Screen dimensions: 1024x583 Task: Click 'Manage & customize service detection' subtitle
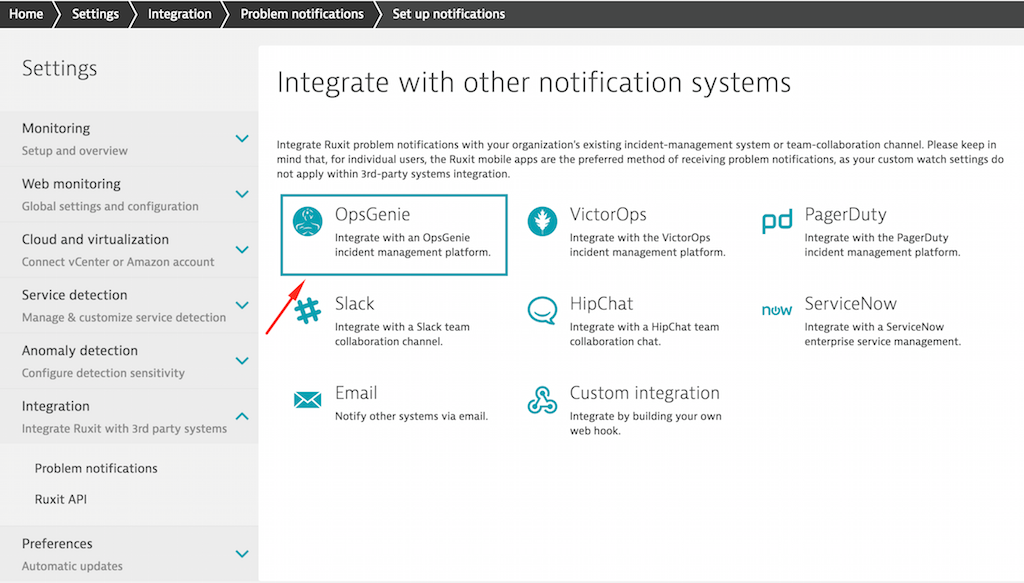tap(123, 317)
